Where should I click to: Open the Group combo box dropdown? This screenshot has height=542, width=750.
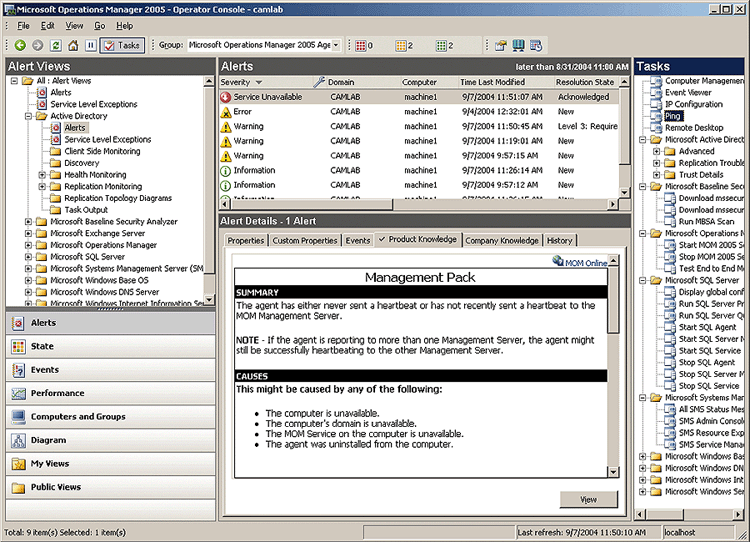click(x=336, y=45)
